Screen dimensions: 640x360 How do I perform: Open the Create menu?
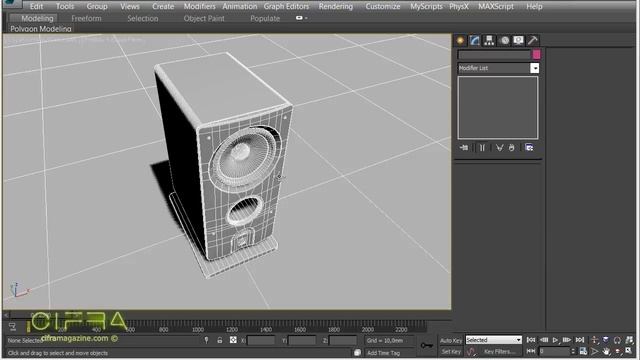(163, 7)
